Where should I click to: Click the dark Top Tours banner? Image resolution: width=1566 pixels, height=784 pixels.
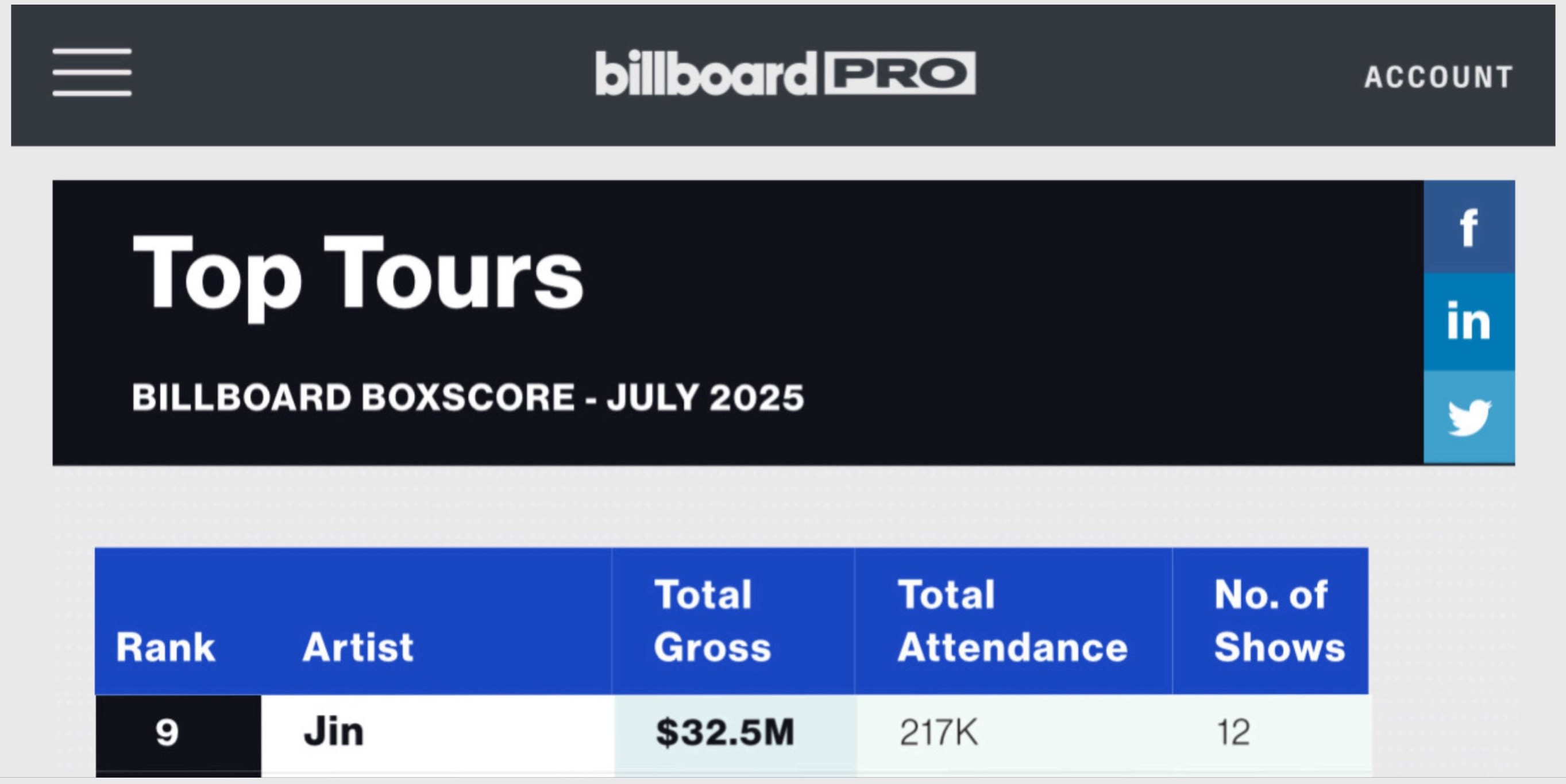click(x=1033, y=304)
